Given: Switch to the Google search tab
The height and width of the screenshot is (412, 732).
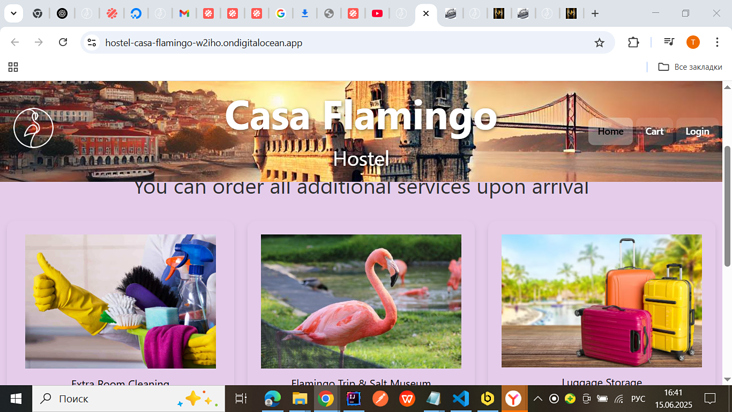Looking at the screenshot, I should (281, 14).
